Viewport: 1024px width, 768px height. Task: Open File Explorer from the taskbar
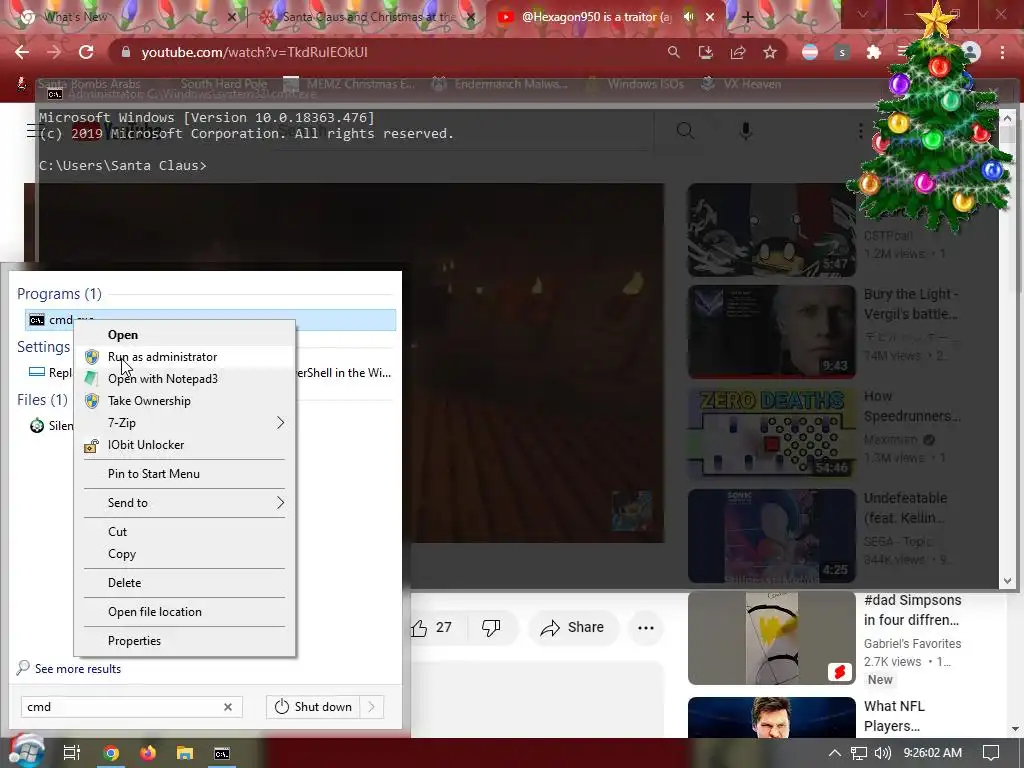[185, 753]
